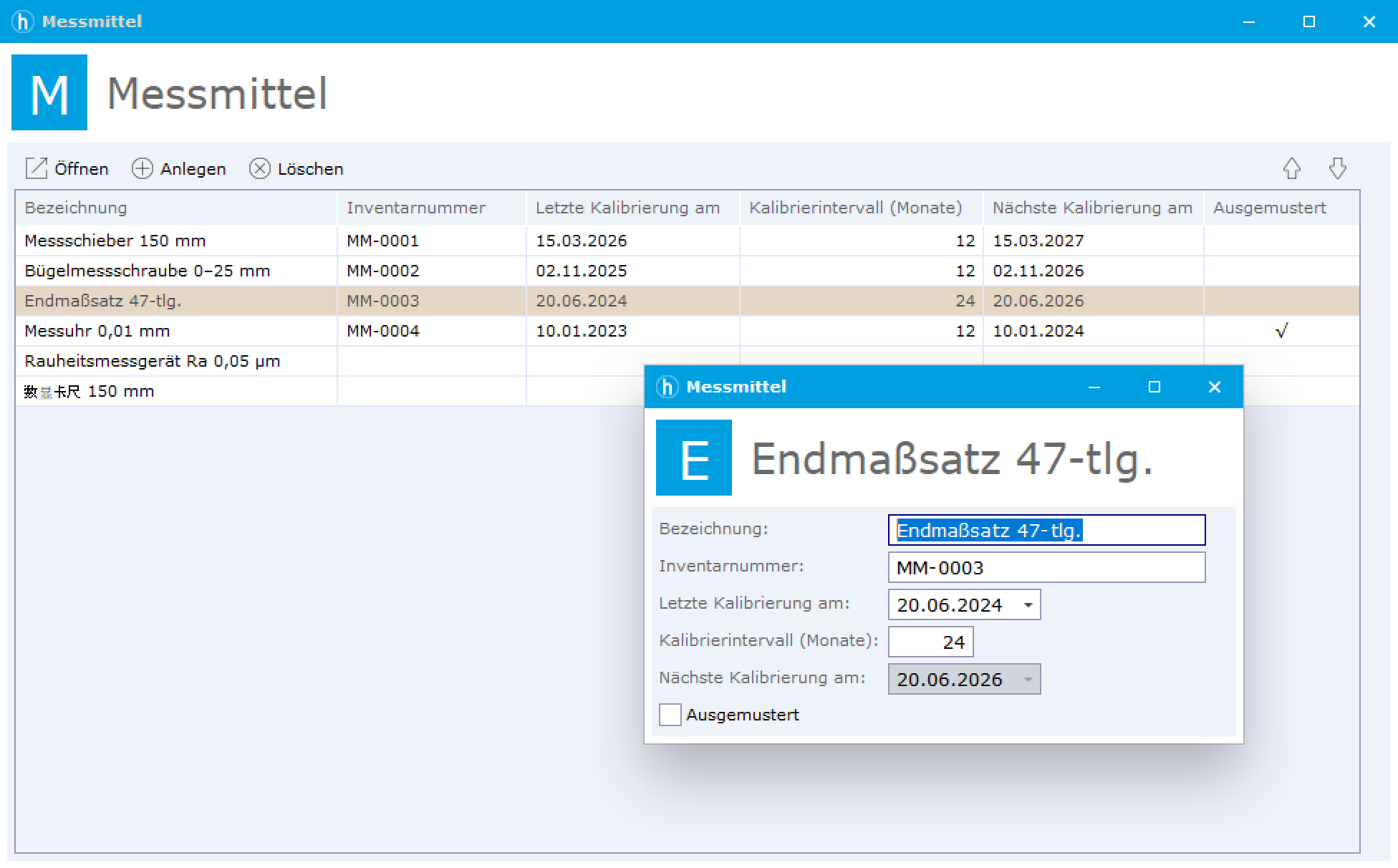
Task: Close the Endmaßsatz detail dialog
Action: 1214,387
